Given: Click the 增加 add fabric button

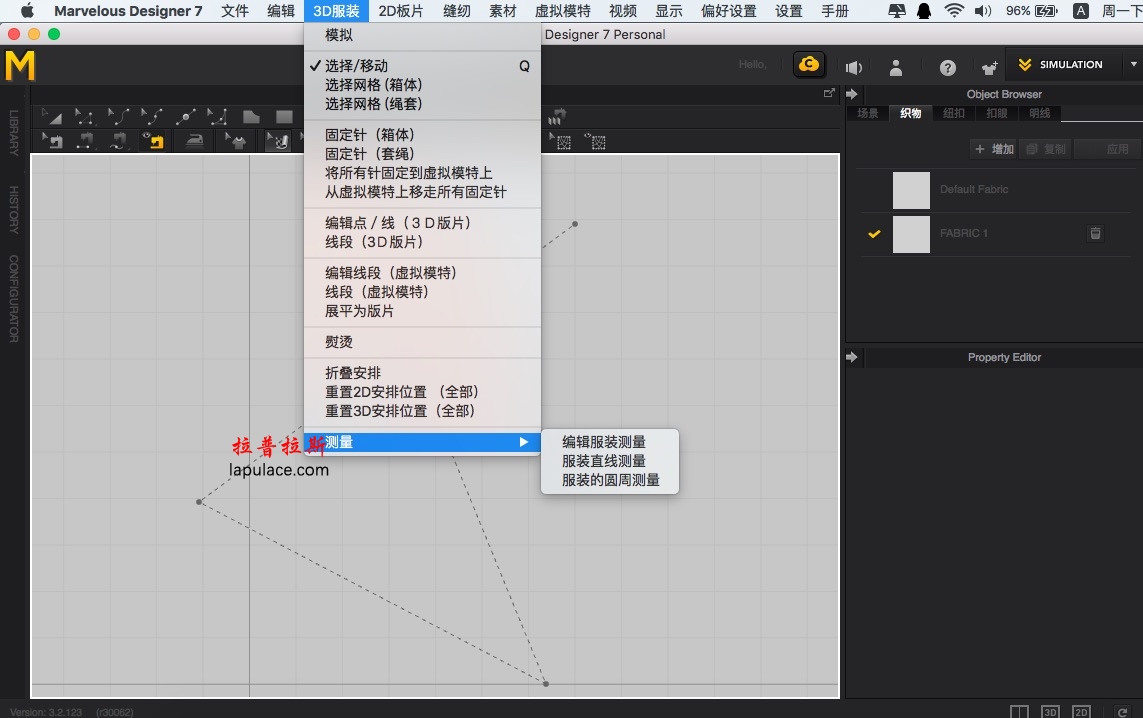Looking at the screenshot, I should coord(994,149).
